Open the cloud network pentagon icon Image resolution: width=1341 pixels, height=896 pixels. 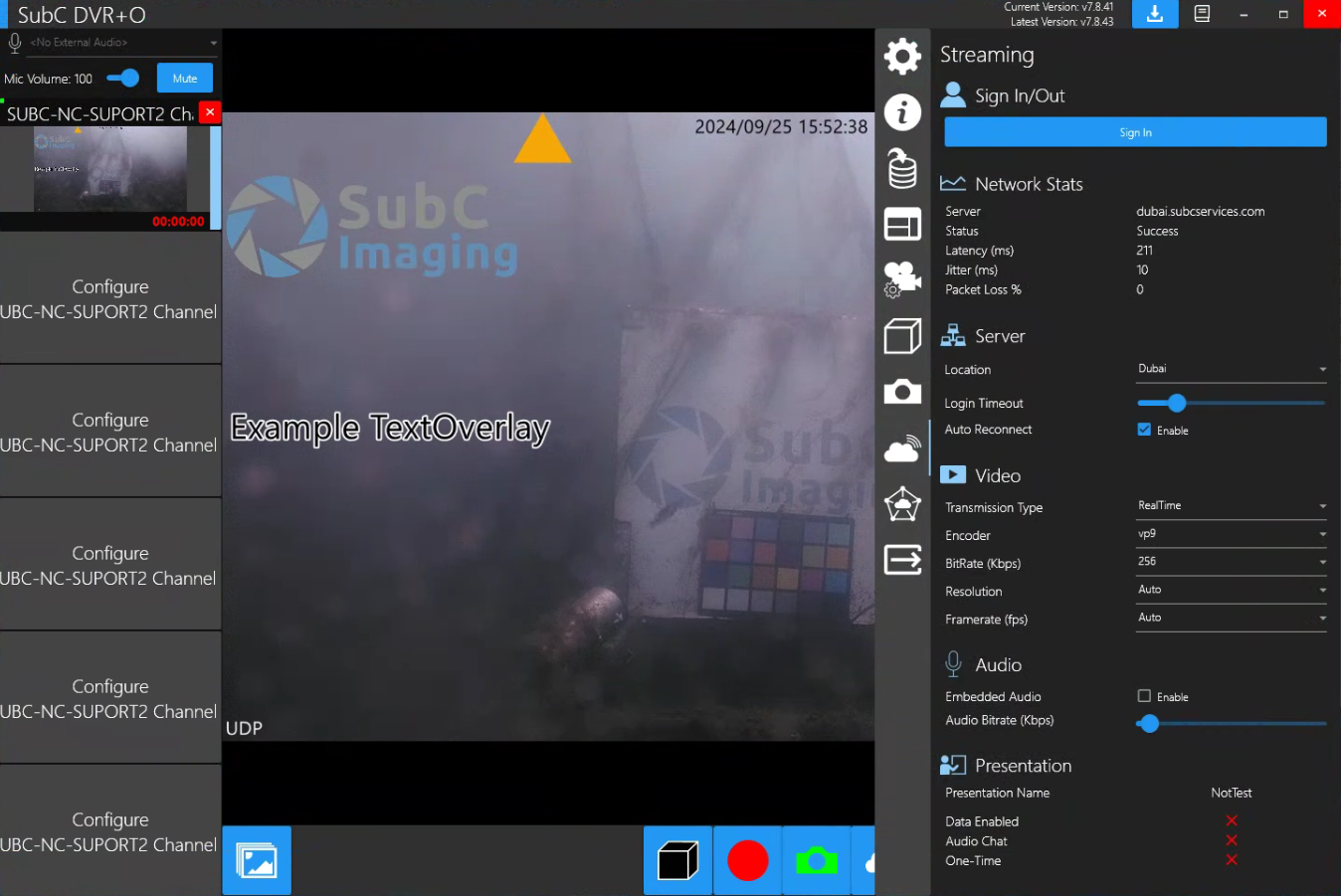tap(902, 504)
